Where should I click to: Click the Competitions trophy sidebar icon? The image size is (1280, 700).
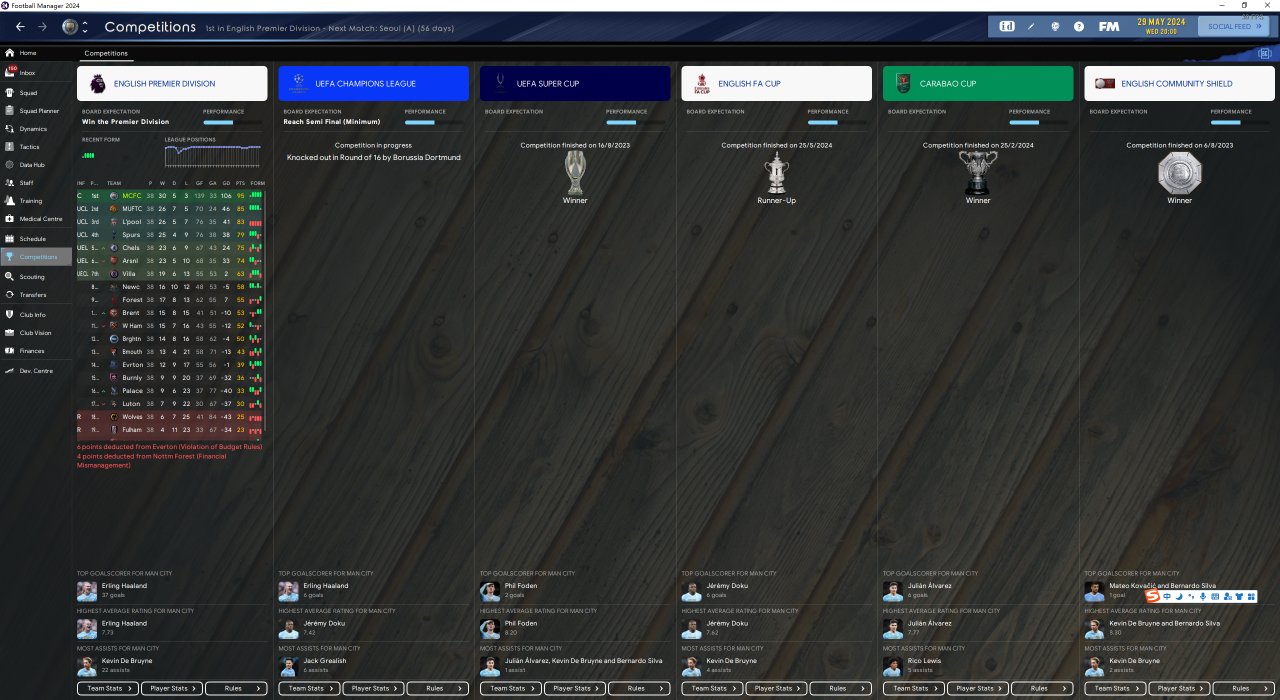(10, 257)
